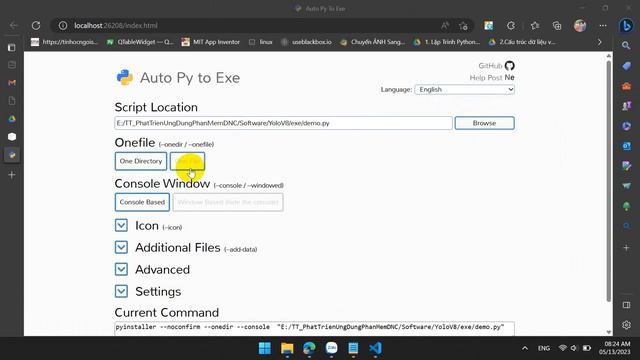Viewport: 640px width, 360px height.
Task: Show more bookmarks with chevron arrow
Action: point(600,42)
